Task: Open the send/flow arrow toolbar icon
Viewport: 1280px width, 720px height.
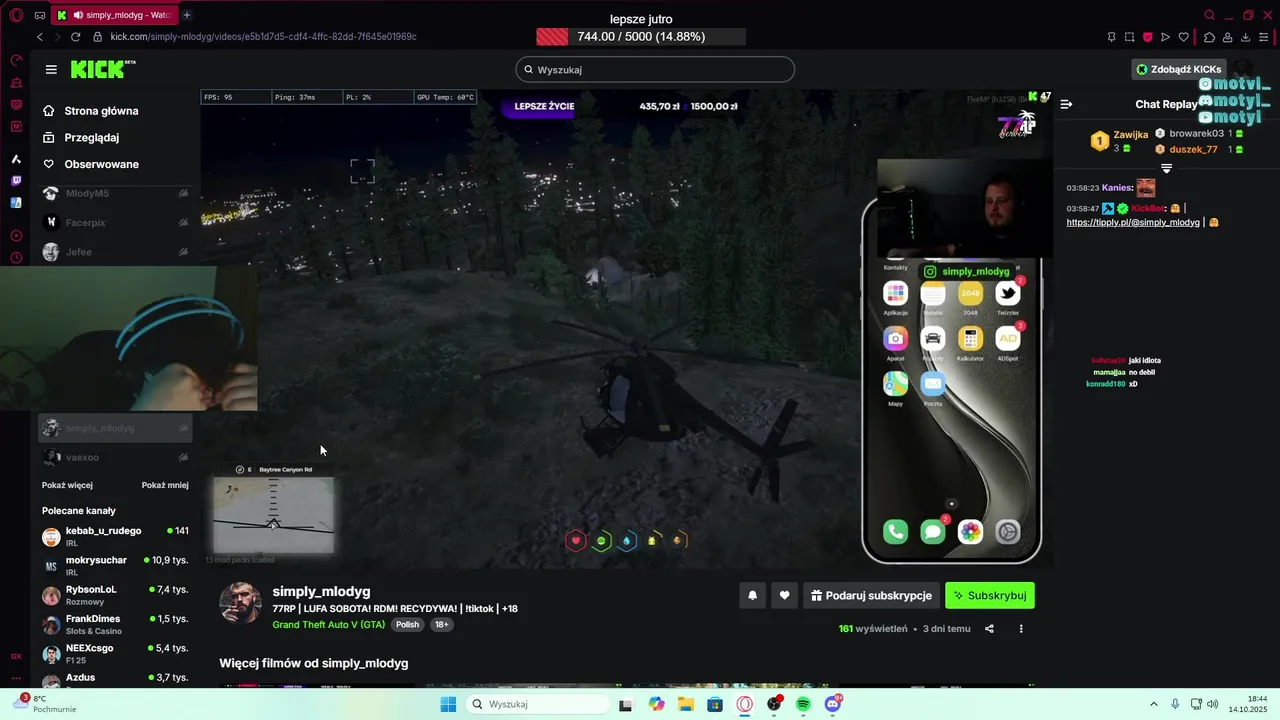Action: coord(1165,37)
